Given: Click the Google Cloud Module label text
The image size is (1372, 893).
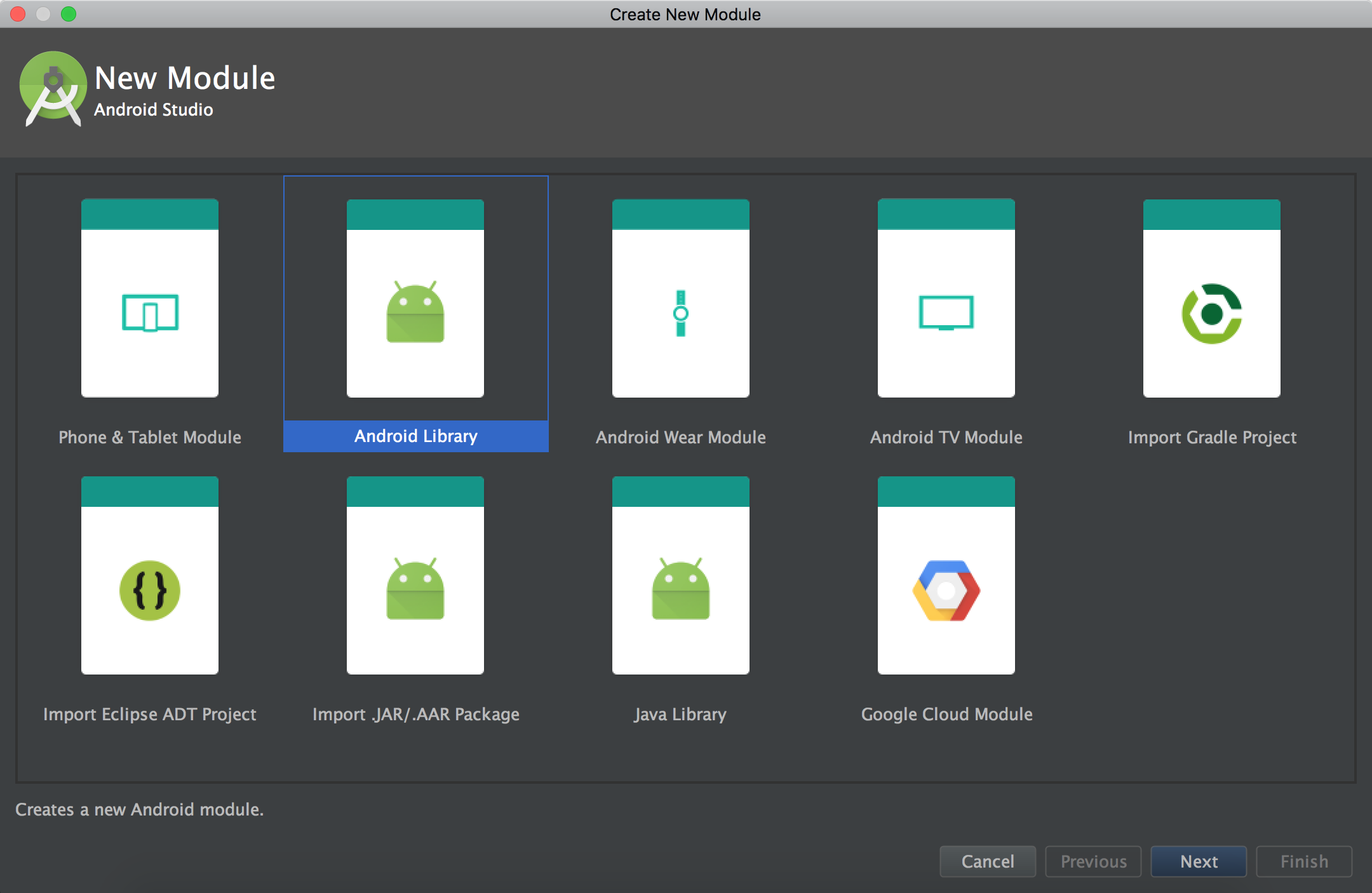Looking at the screenshot, I should click(946, 714).
